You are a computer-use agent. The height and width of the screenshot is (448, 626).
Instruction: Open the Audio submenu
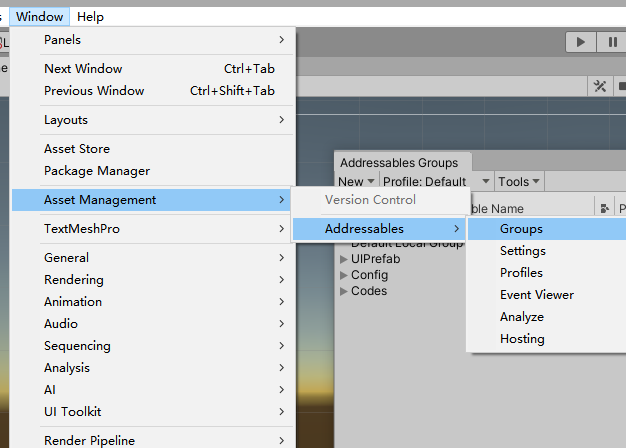click(153, 324)
